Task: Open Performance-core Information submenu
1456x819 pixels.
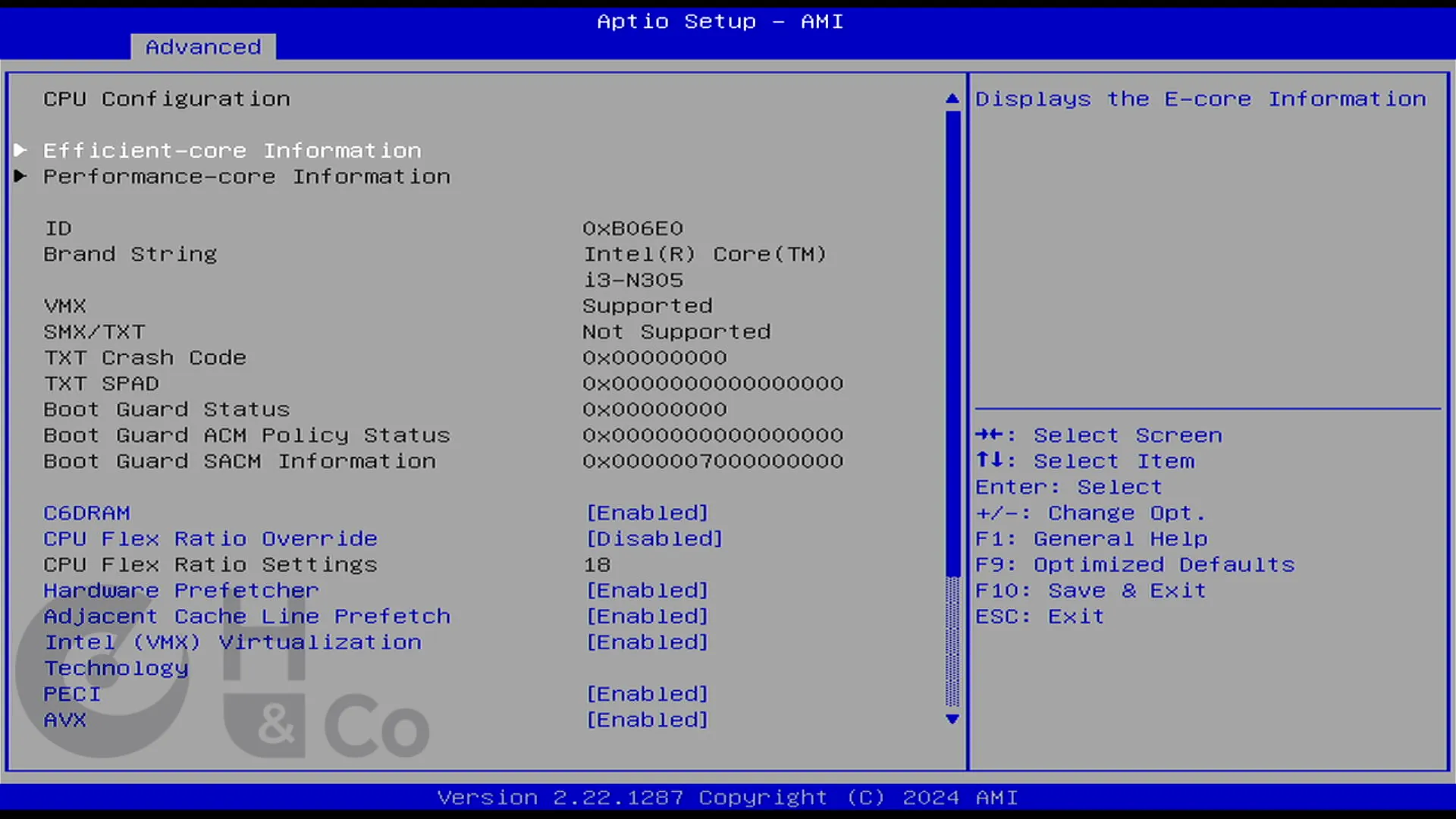Action: click(246, 176)
